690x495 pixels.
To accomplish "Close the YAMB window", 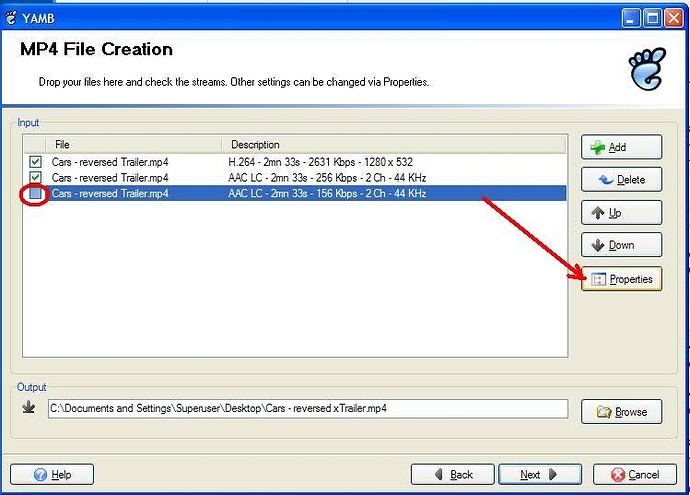I will coord(674,18).
